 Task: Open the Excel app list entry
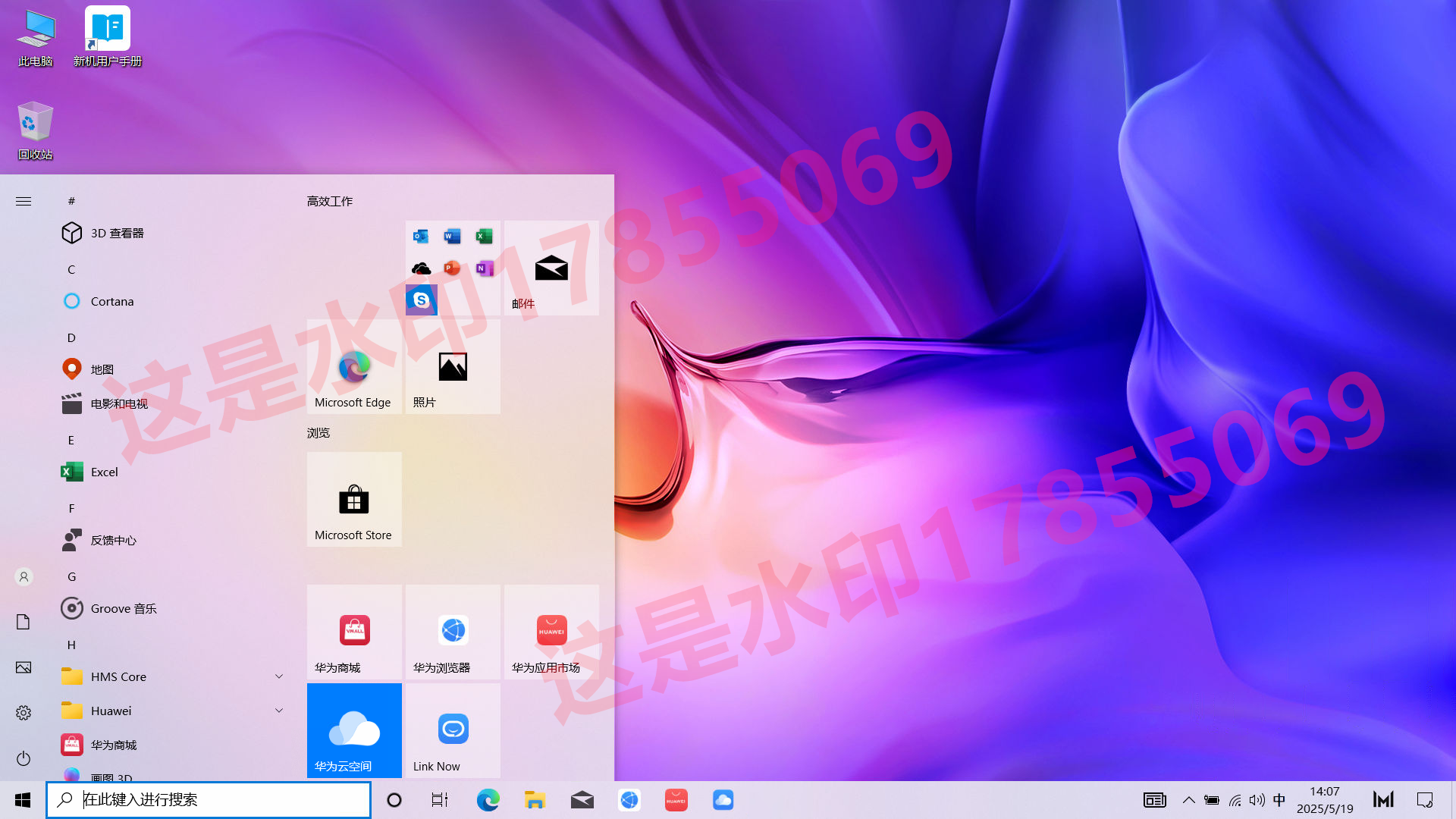pyautogui.click(x=104, y=472)
